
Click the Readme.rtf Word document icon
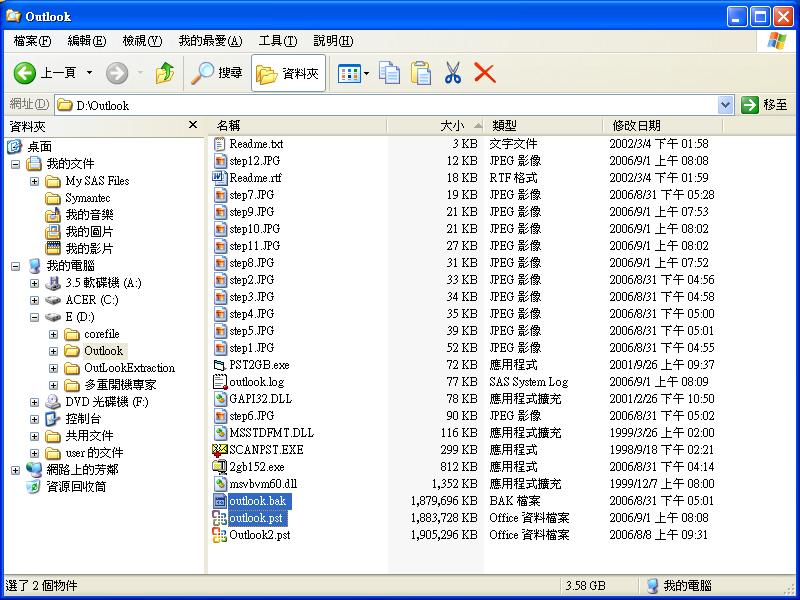pyautogui.click(x=219, y=178)
